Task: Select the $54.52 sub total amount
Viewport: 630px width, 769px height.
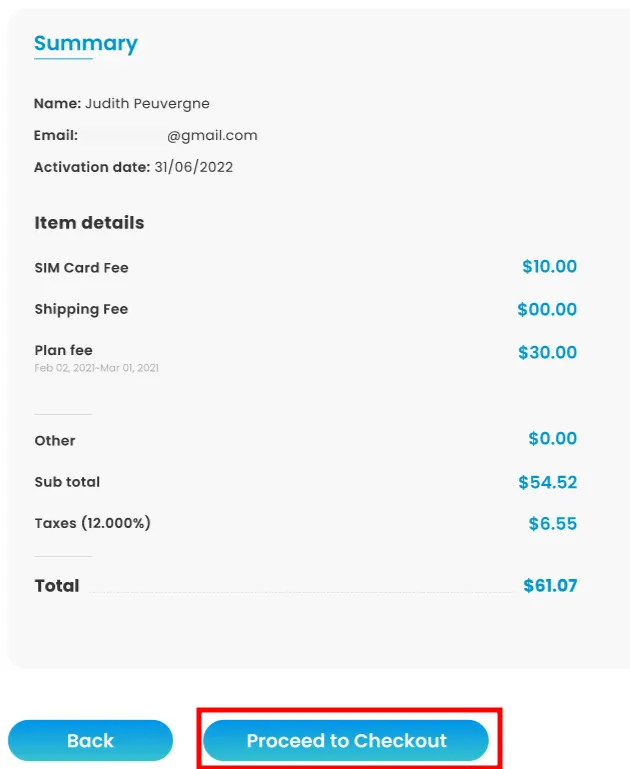Action: (x=547, y=482)
